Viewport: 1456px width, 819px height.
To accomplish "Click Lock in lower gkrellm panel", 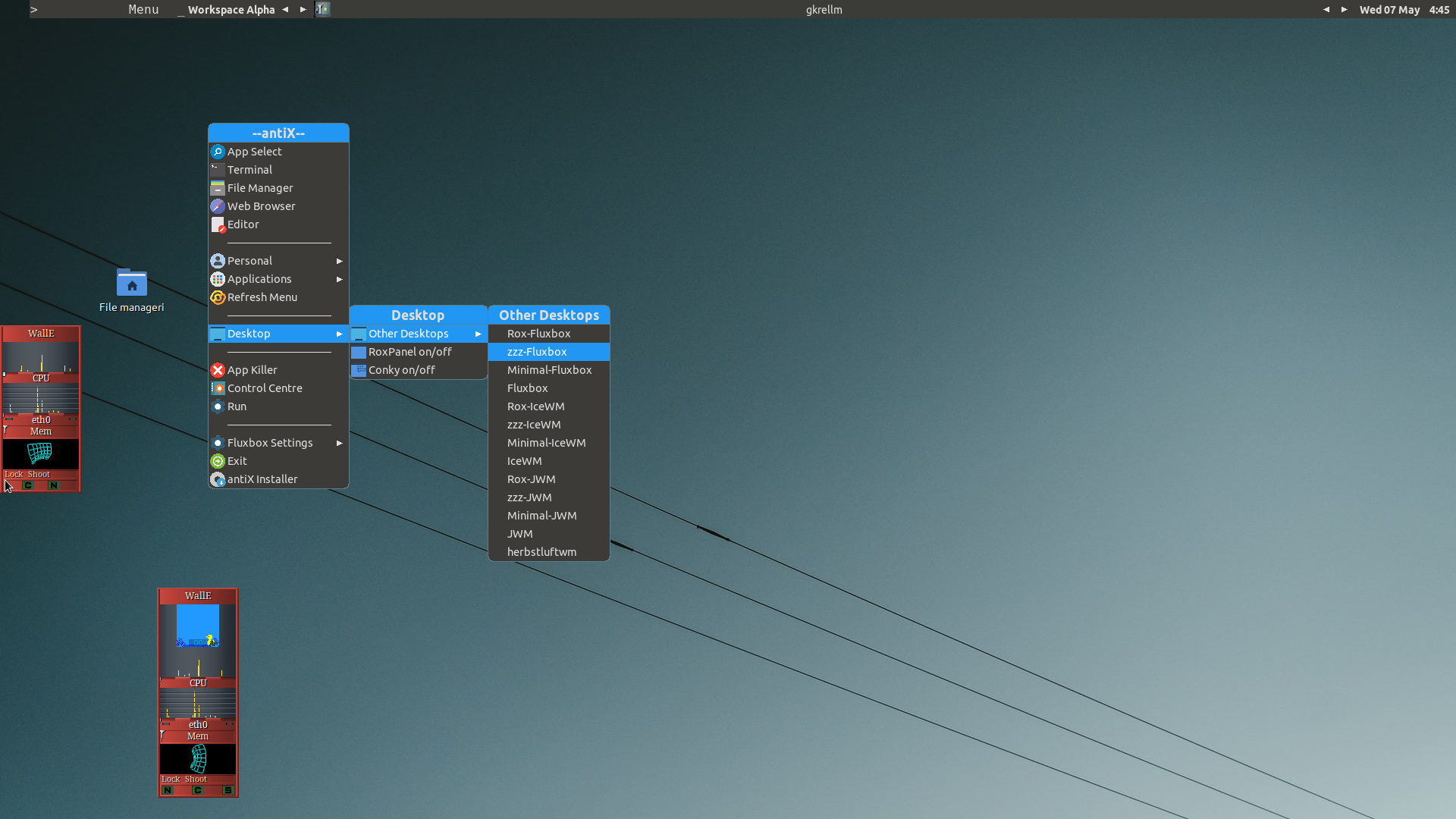I will click(170, 779).
